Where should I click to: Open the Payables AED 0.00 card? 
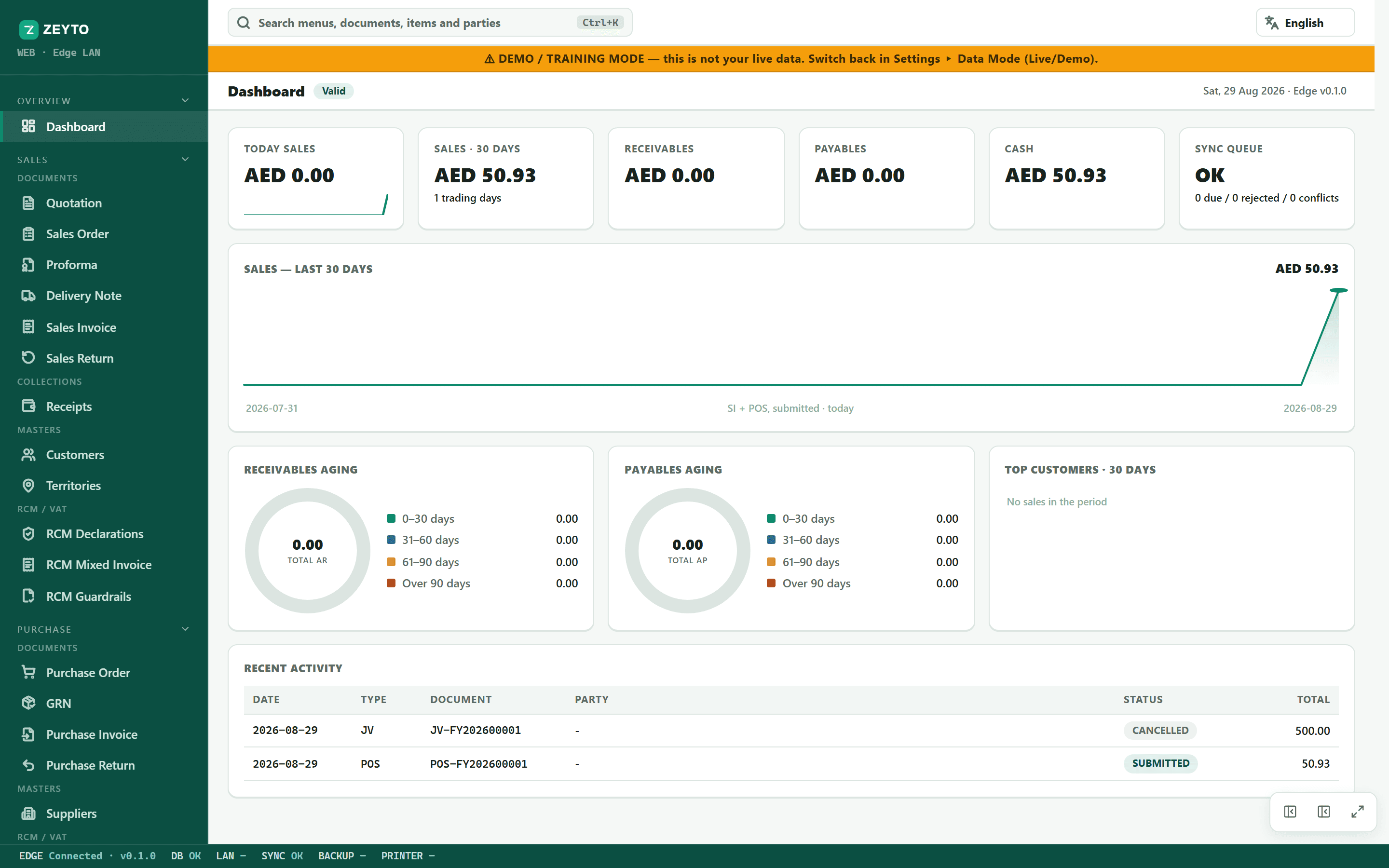pos(886,178)
